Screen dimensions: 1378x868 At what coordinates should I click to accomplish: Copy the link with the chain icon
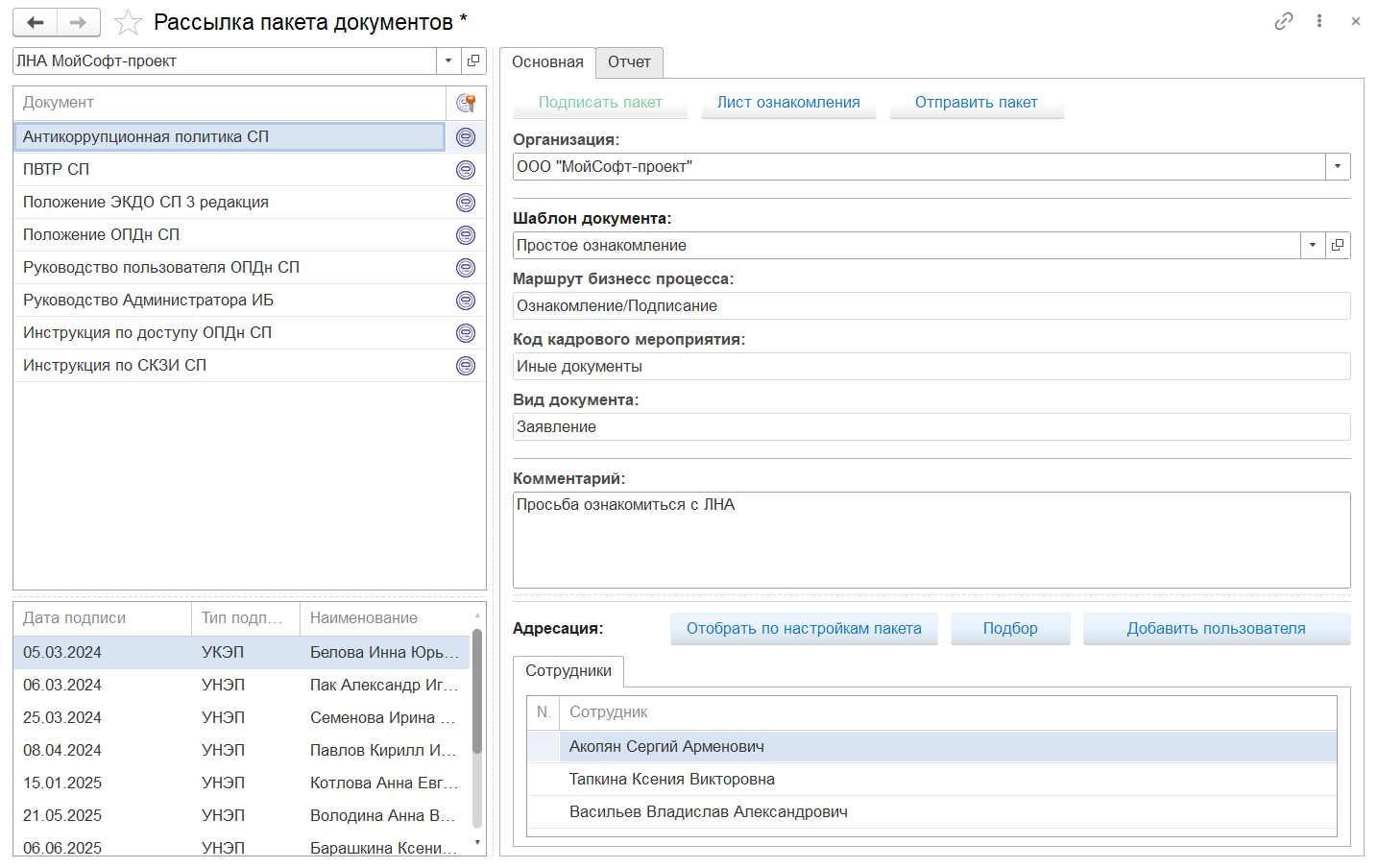coord(1284,21)
